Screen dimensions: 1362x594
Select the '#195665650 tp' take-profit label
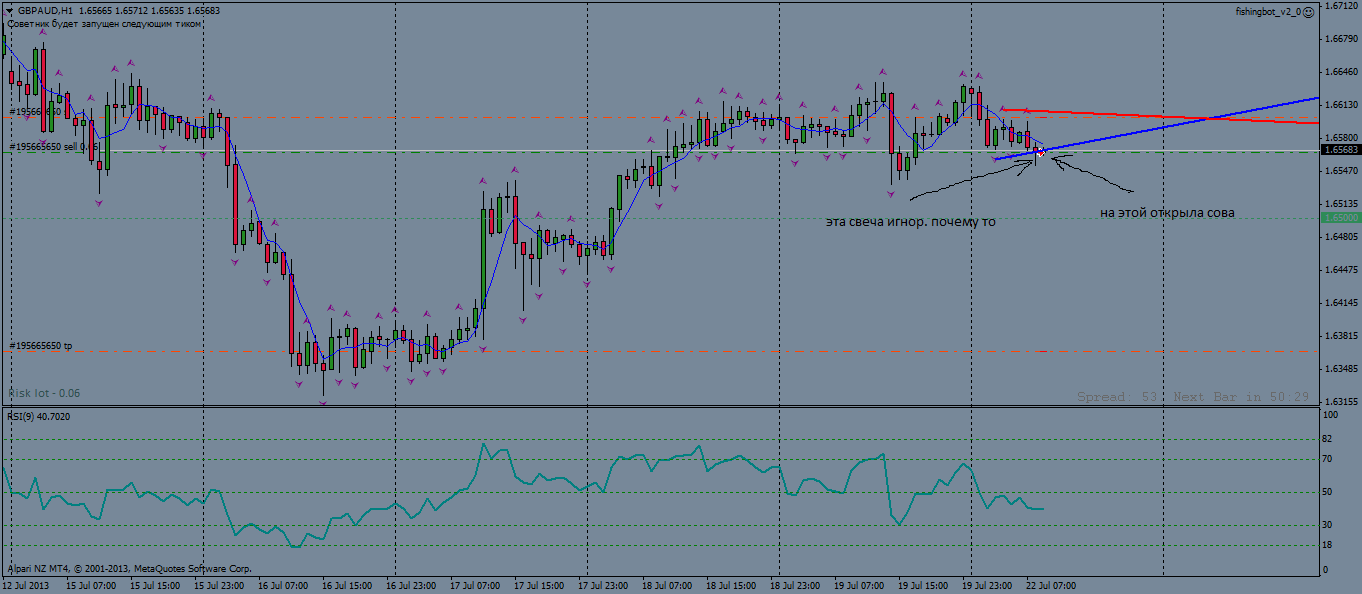(41, 346)
